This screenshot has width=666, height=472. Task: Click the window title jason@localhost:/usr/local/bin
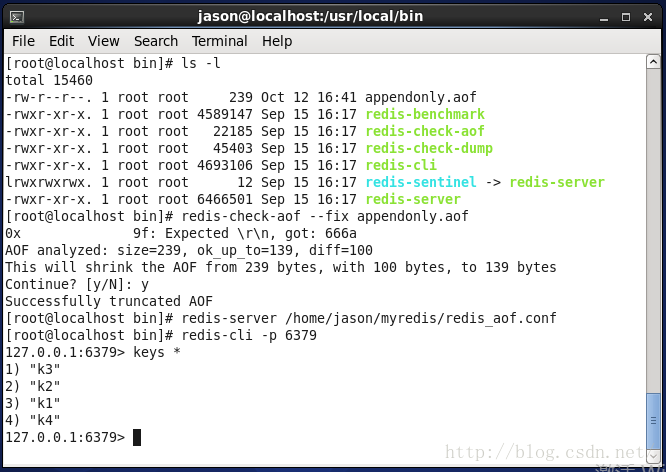[310, 17]
